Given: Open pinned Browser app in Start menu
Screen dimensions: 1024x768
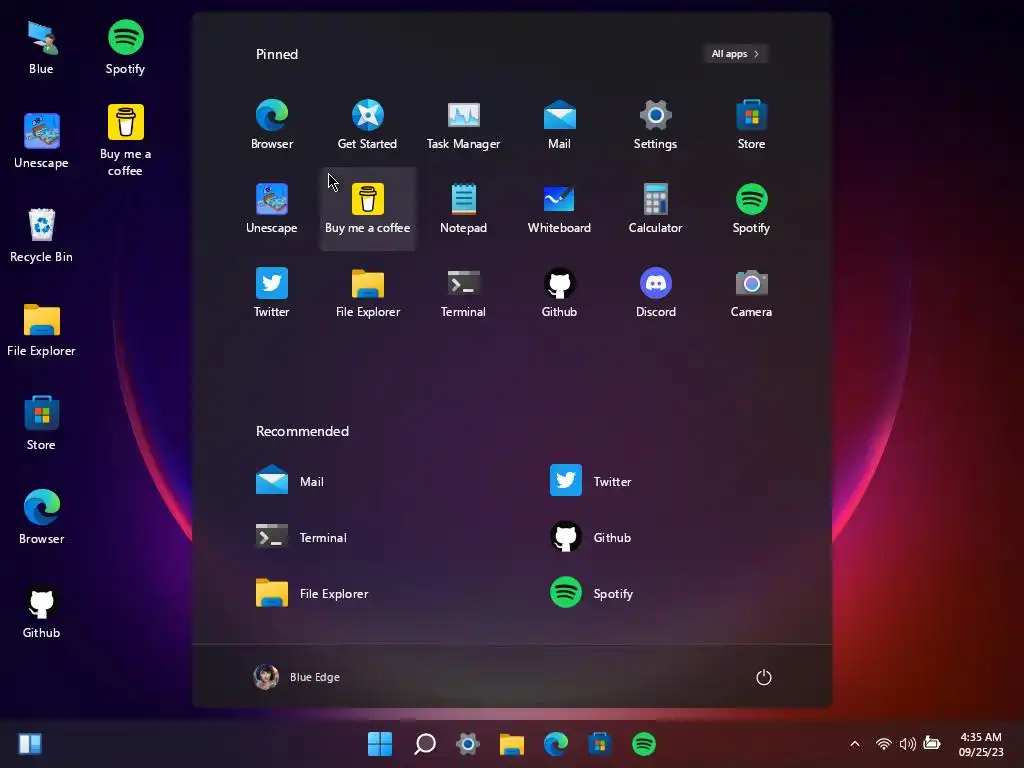Looking at the screenshot, I should coord(272,125).
